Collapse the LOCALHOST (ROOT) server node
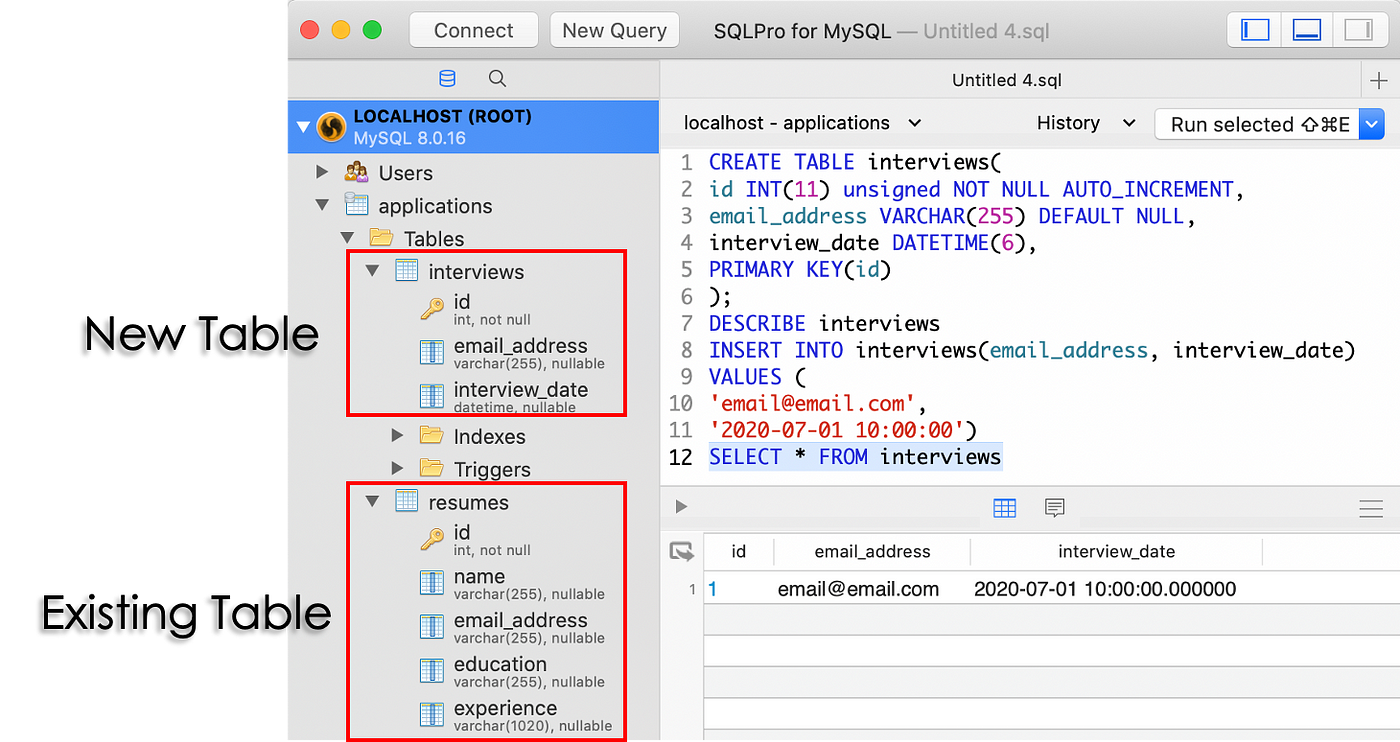The width and height of the screenshot is (1400, 742). [304, 127]
